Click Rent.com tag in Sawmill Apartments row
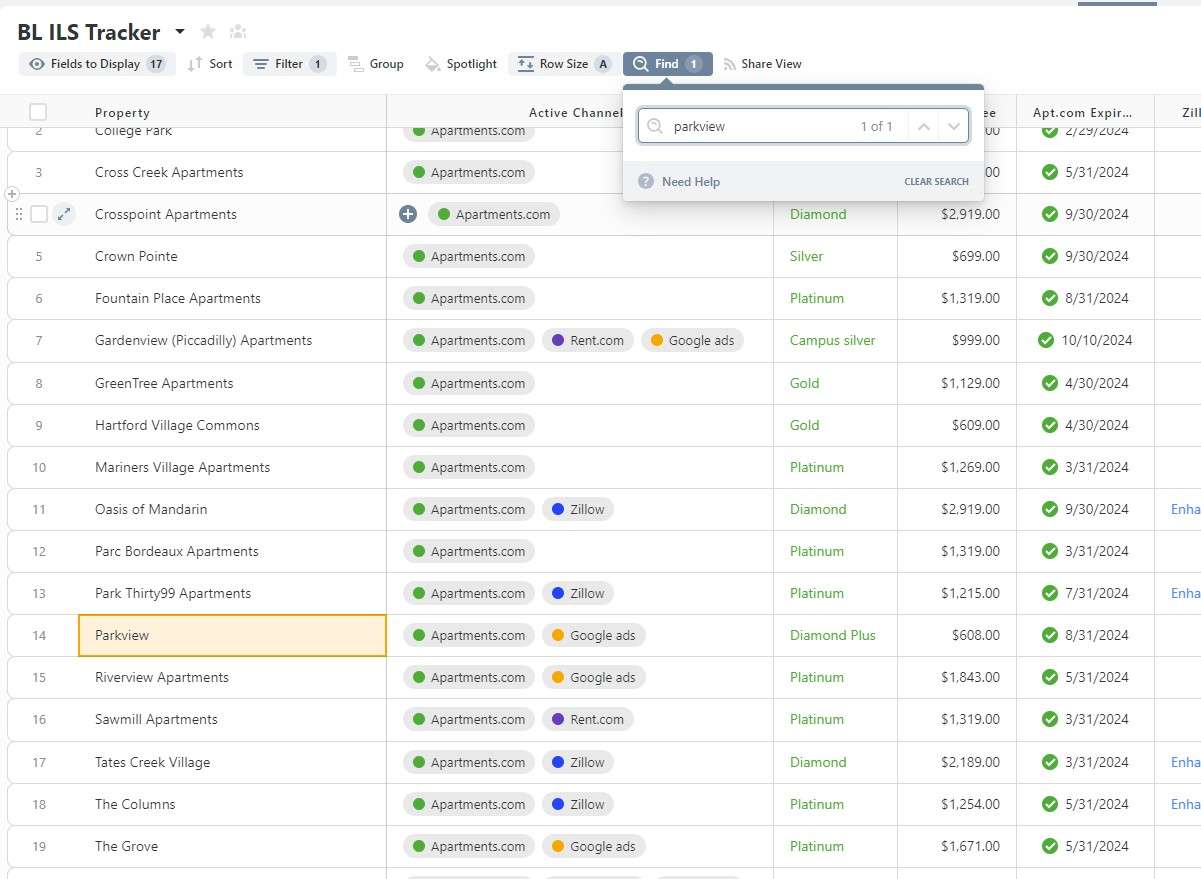1201x879 pixels. (588, 719)
